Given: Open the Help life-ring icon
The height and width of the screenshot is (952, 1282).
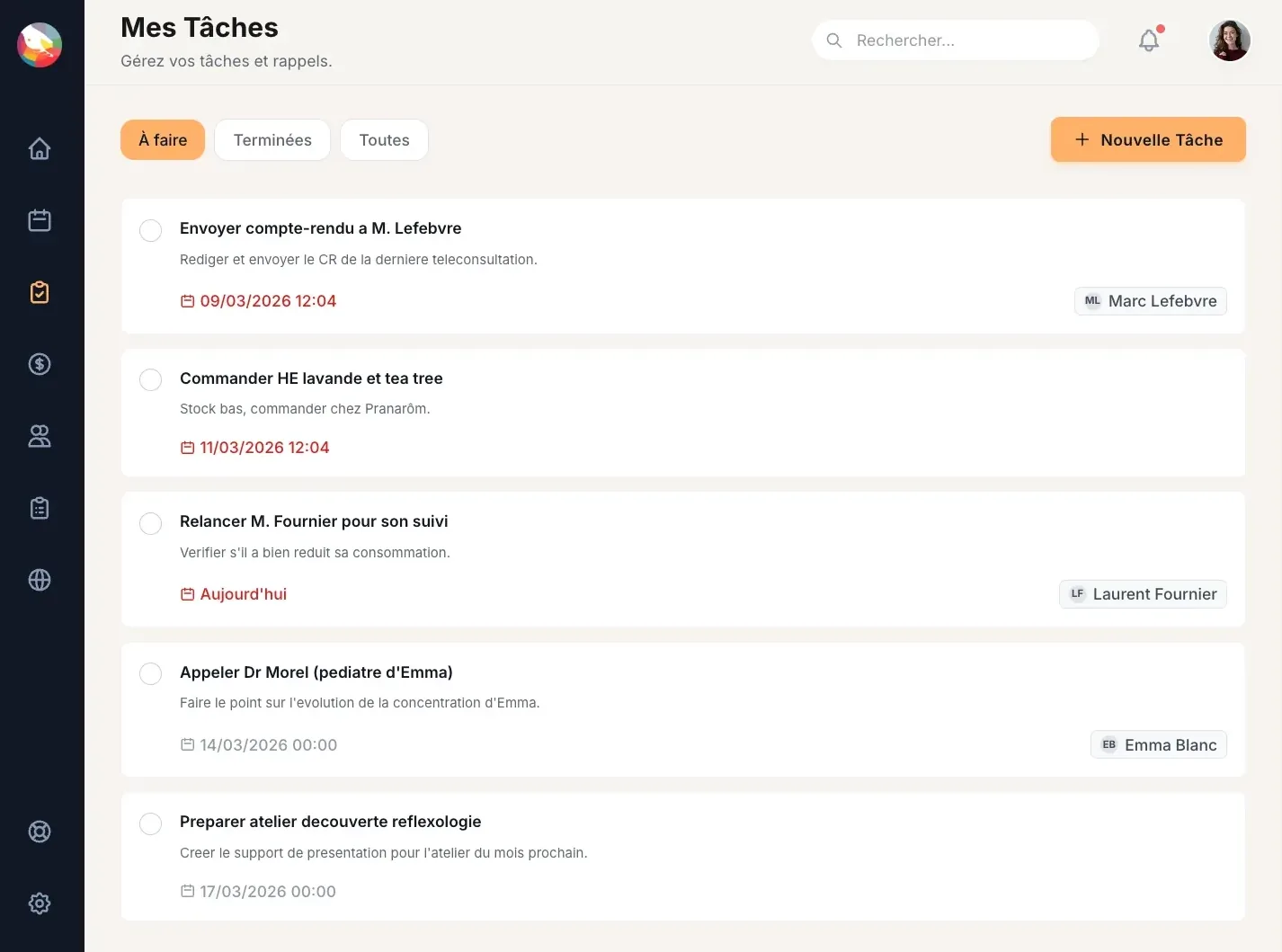Looking at the screenshot, I should (x=40, y=832).
